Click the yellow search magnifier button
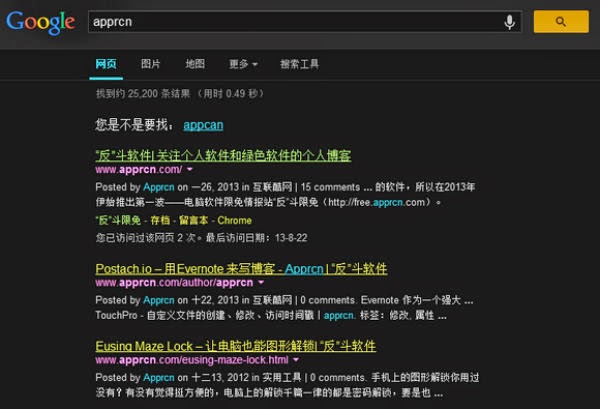 pyautogui.click(x=561, y=21)
